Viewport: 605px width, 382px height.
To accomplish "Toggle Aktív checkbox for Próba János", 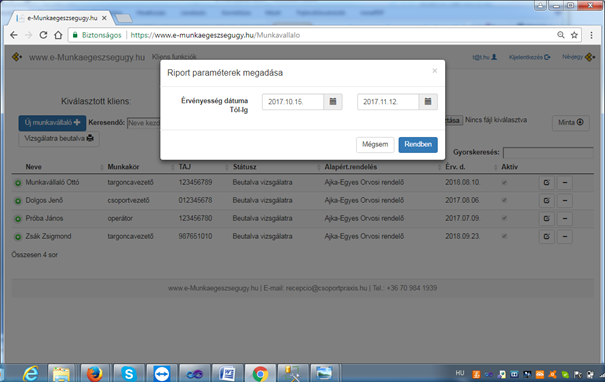I will pos(504,218).
